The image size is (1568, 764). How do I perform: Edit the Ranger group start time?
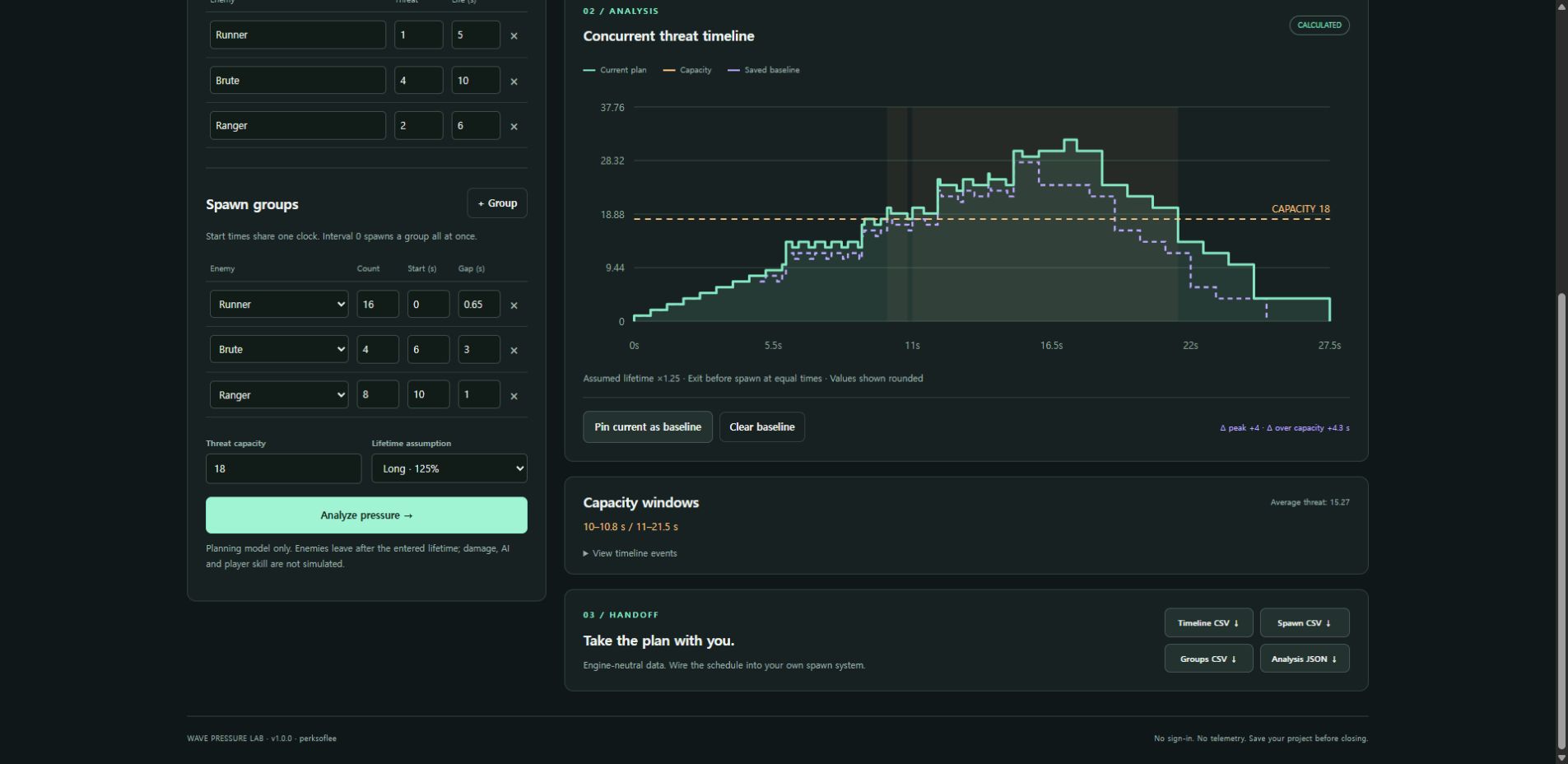pos(428,394)
